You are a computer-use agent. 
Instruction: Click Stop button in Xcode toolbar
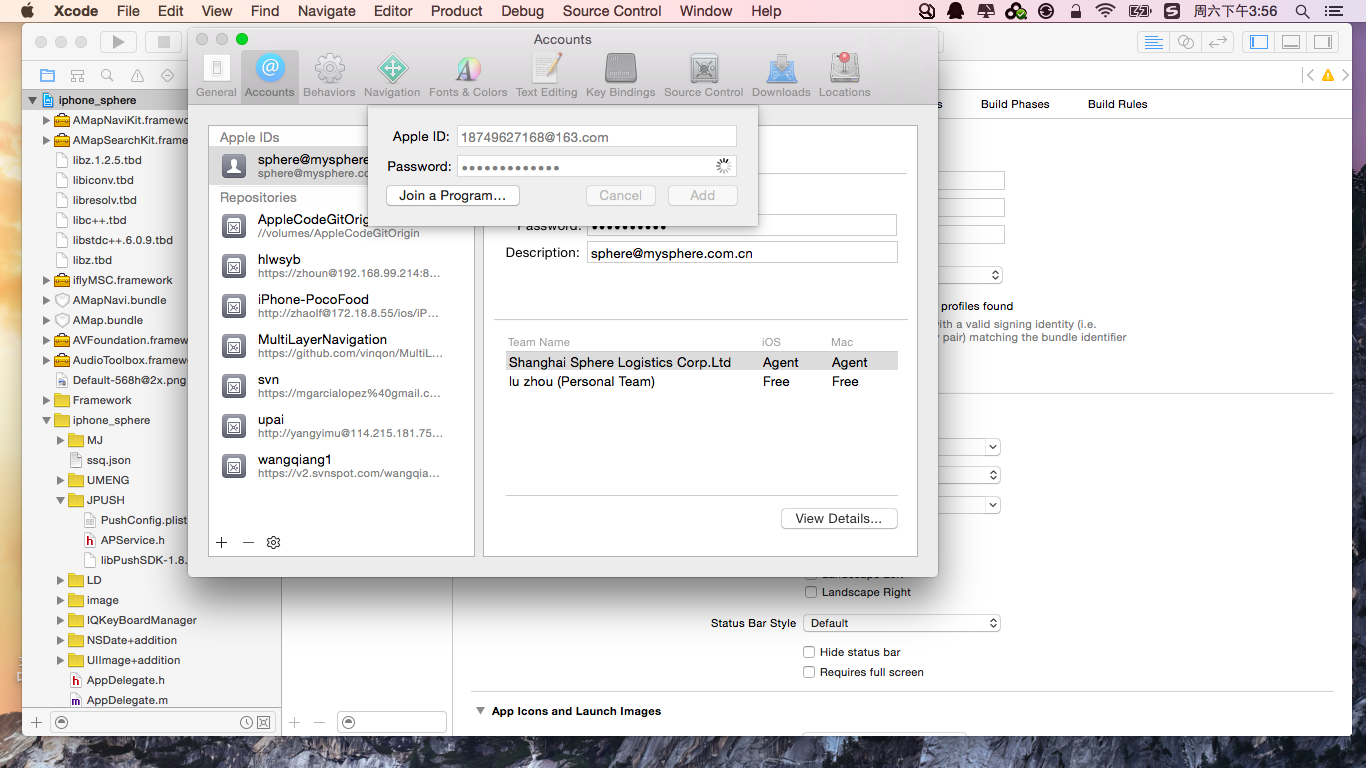pyautogui.click(x=163, y=42)
